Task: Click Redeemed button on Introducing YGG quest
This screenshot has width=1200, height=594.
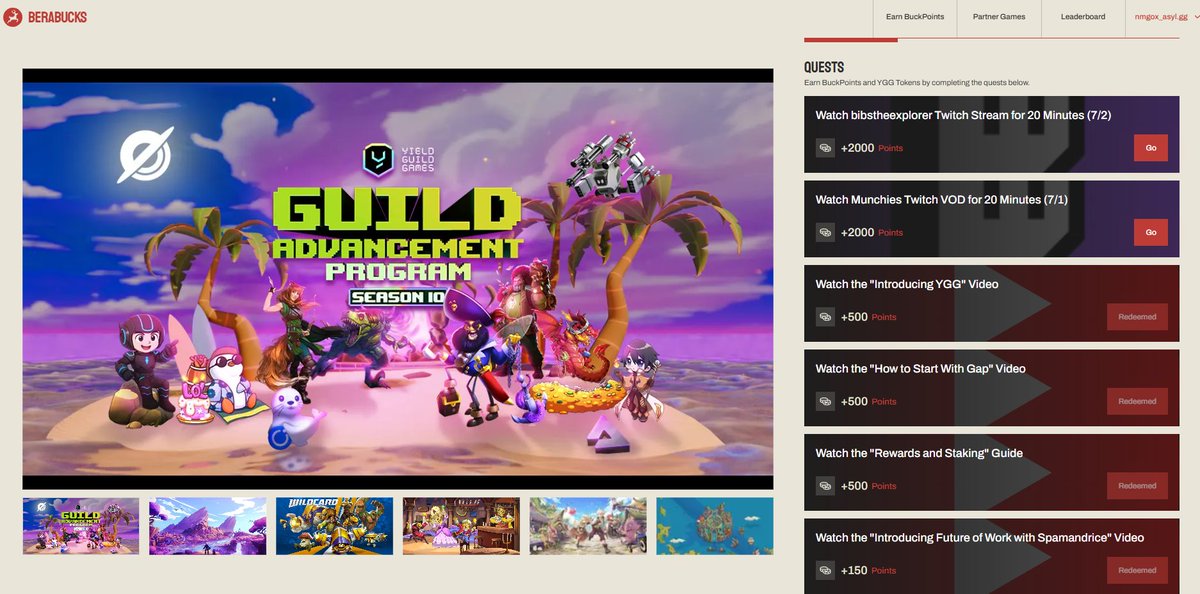Action: (1137, 317)
